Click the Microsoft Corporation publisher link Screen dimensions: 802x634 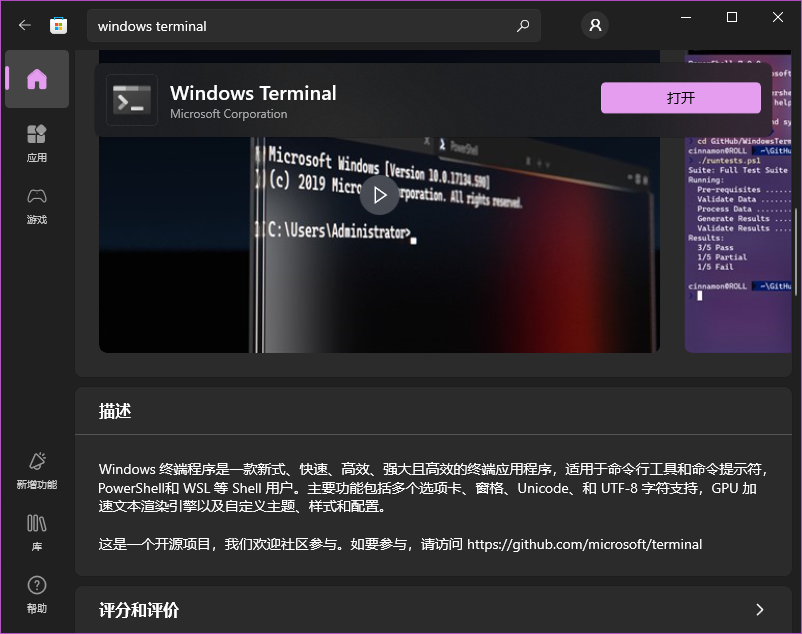(229, 114)
